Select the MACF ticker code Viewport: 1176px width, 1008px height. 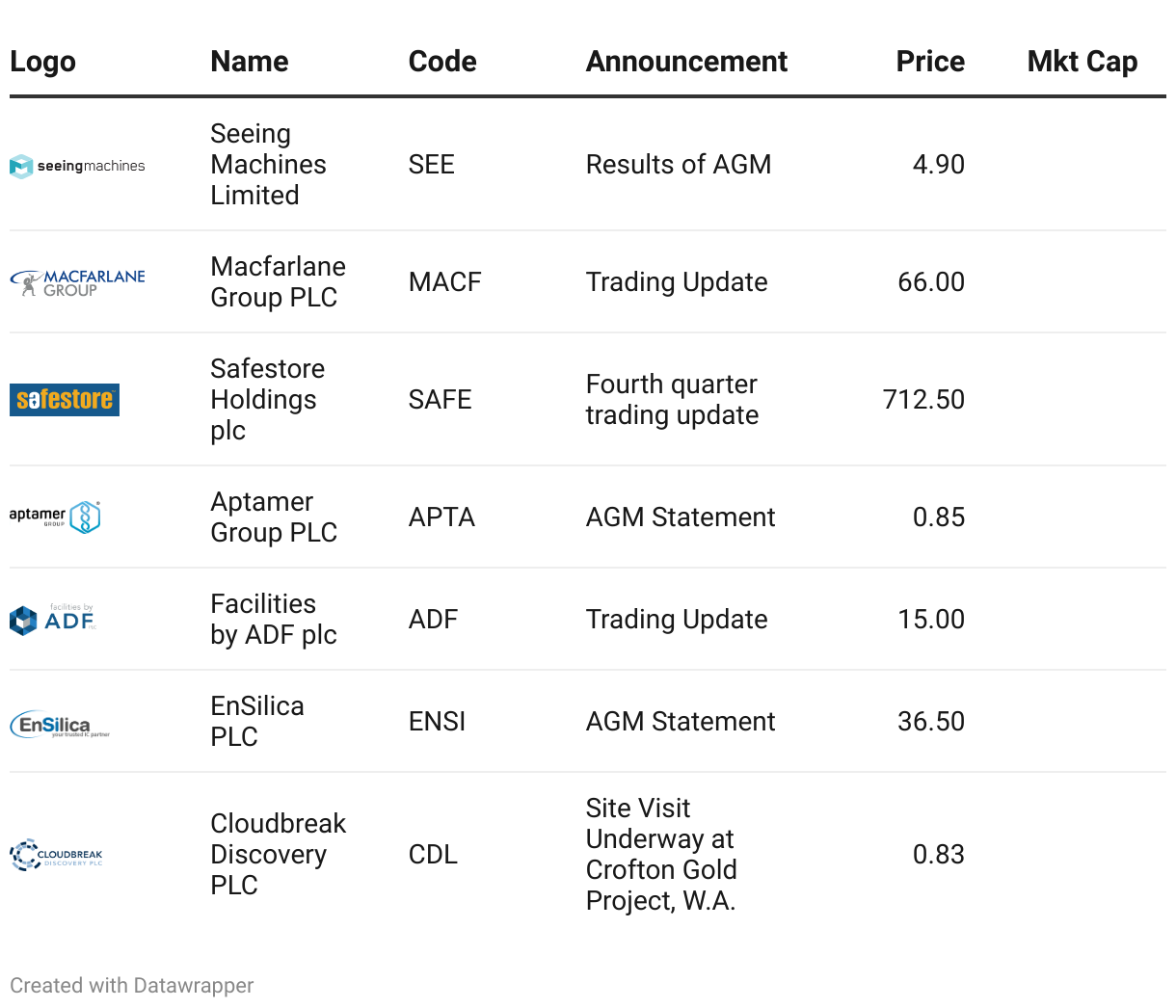pos(444,282)
